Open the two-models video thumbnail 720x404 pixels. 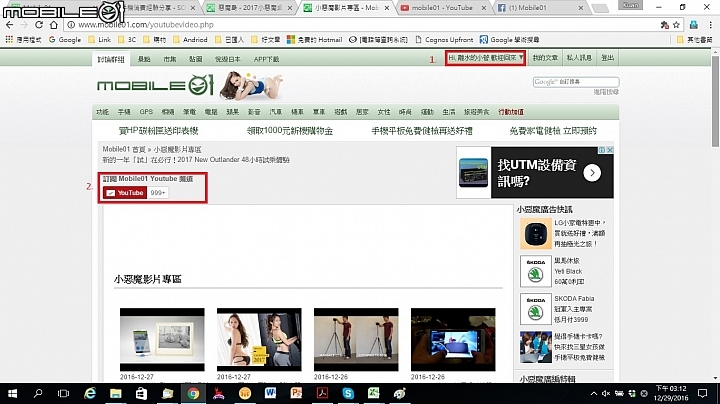[x=259, y=340]
